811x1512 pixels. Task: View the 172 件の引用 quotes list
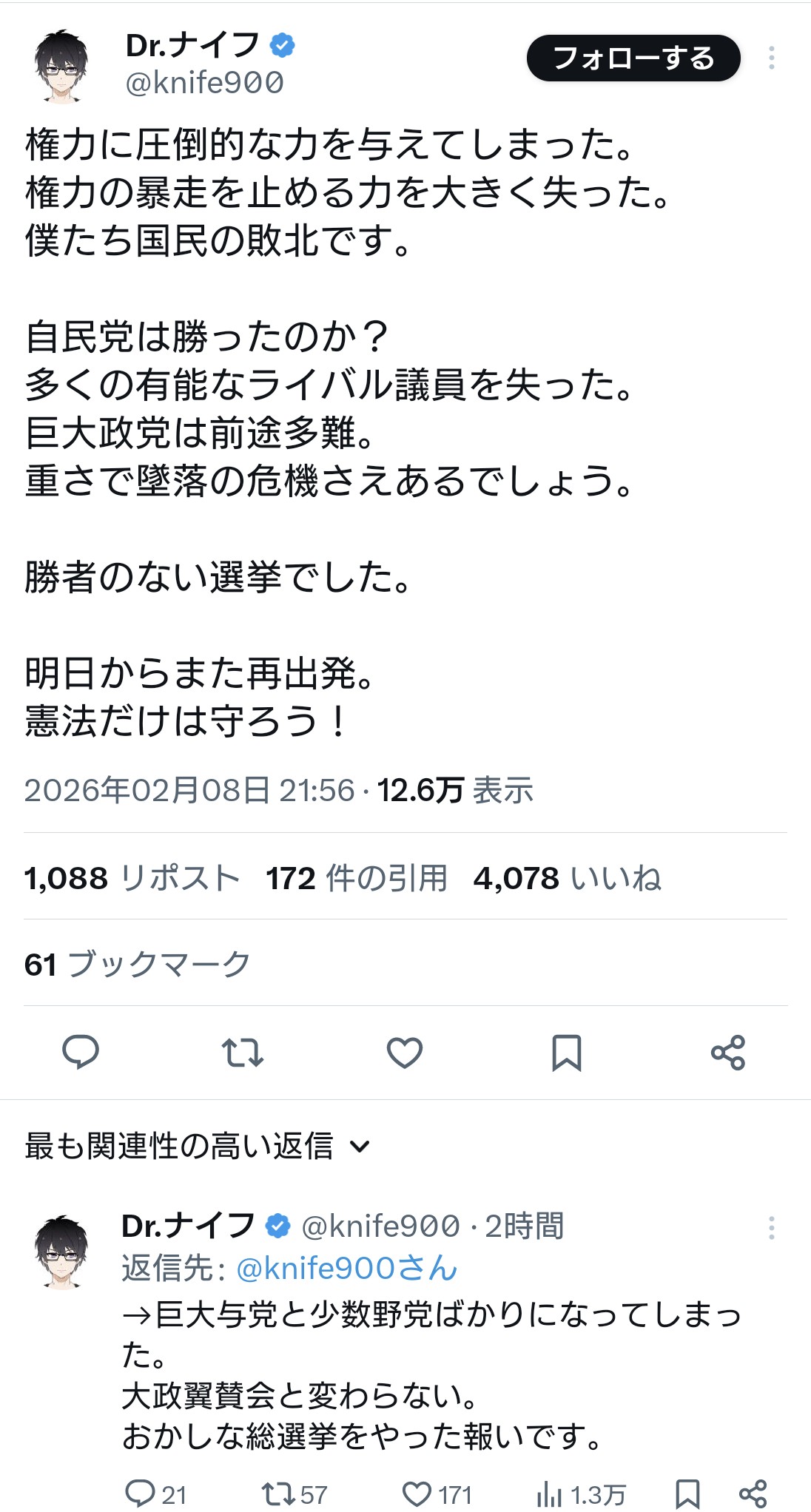point(357,878)
